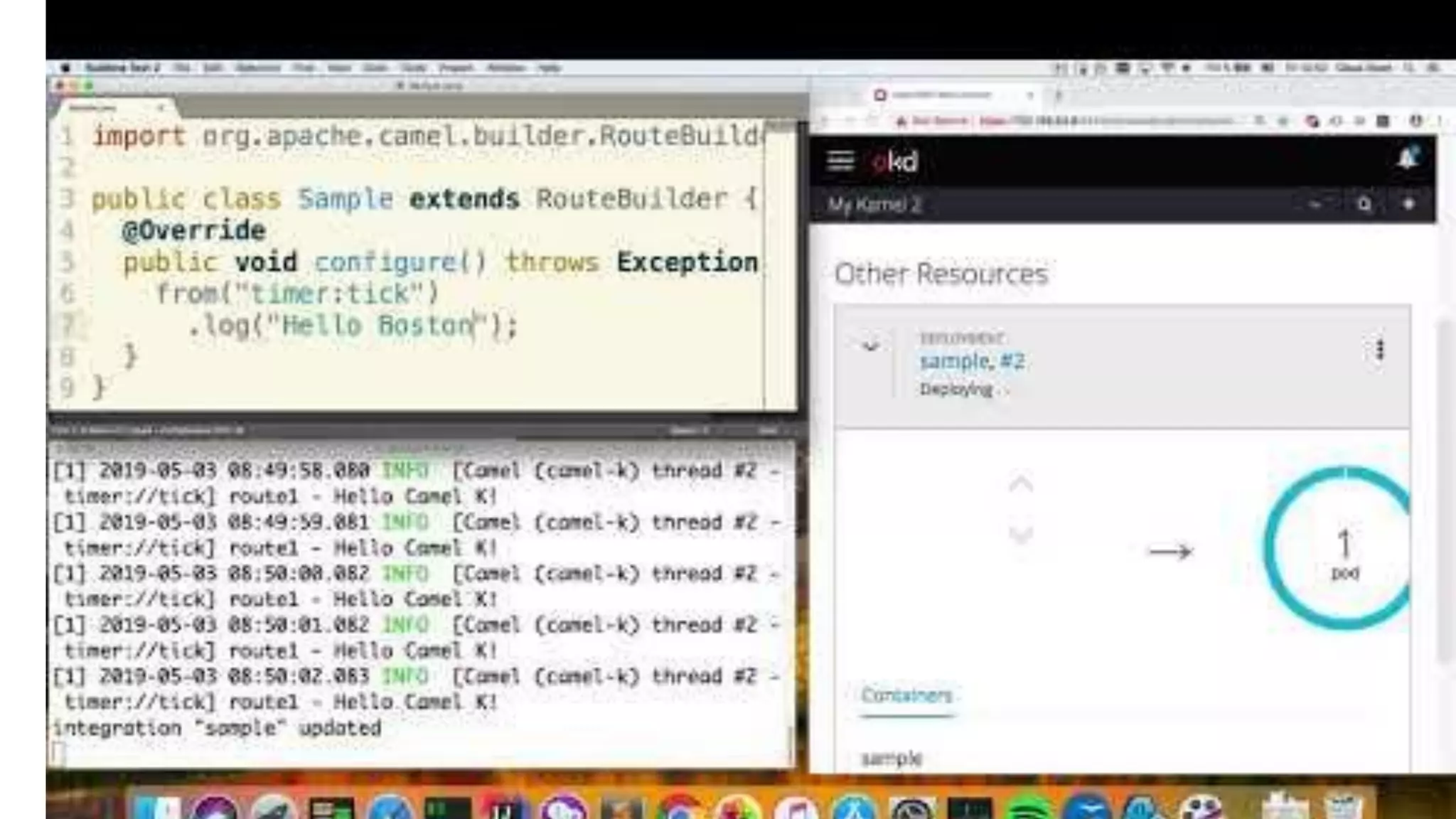Collapse the sample deployment row chevron
1456x819 pixels.
(870, 347)
